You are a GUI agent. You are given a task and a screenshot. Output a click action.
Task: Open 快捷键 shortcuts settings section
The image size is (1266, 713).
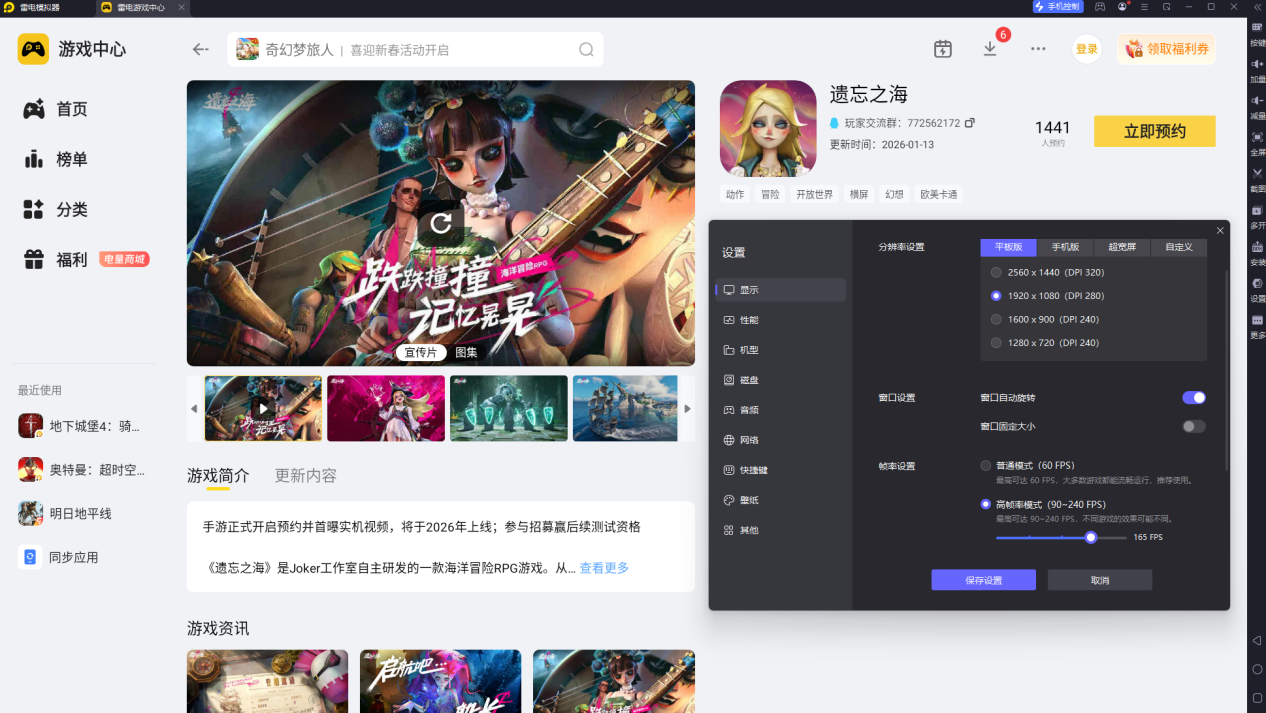pos(781,470)
